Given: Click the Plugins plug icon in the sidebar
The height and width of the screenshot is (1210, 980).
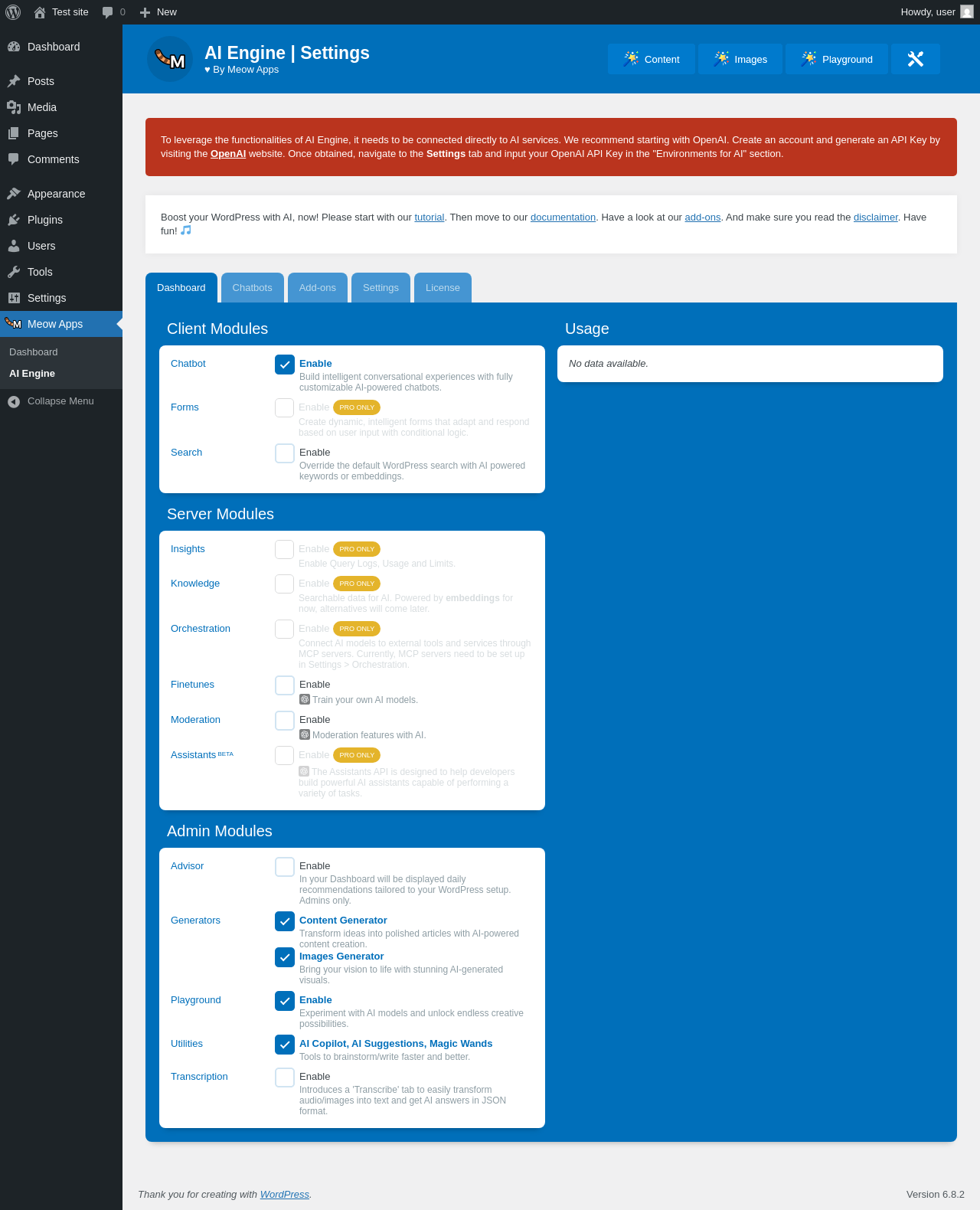Looking at the screenshot, I should point(14,220).
